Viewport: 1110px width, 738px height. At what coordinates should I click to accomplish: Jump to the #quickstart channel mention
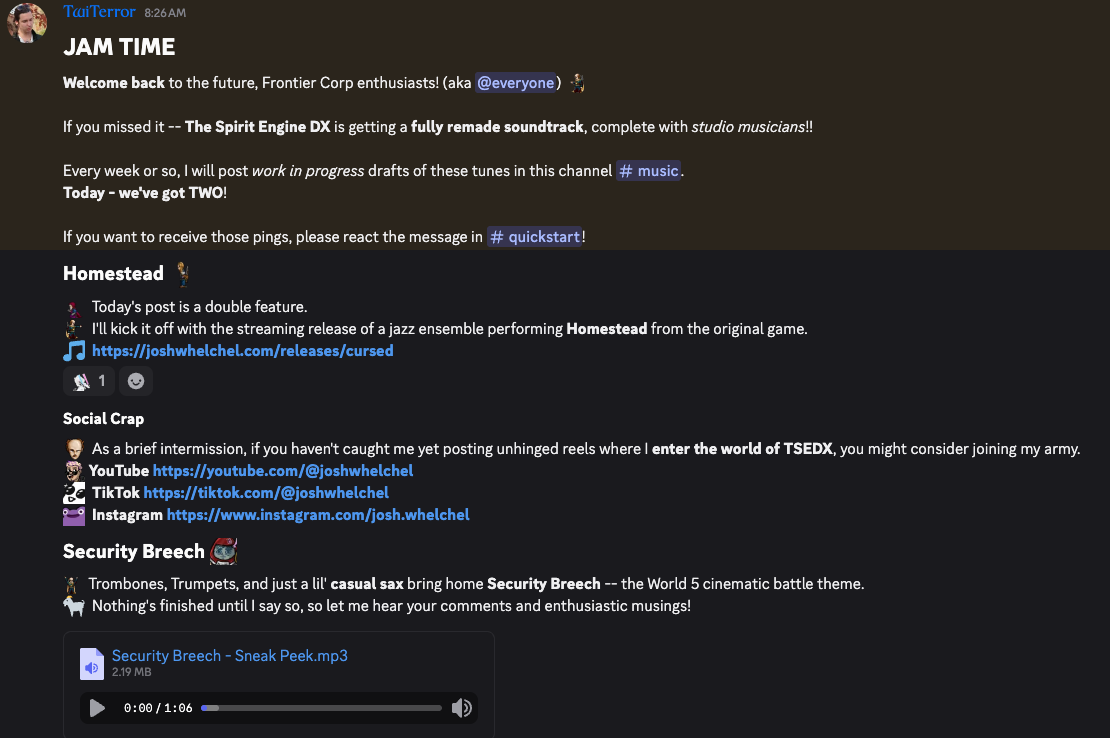[x=534, y=237]
